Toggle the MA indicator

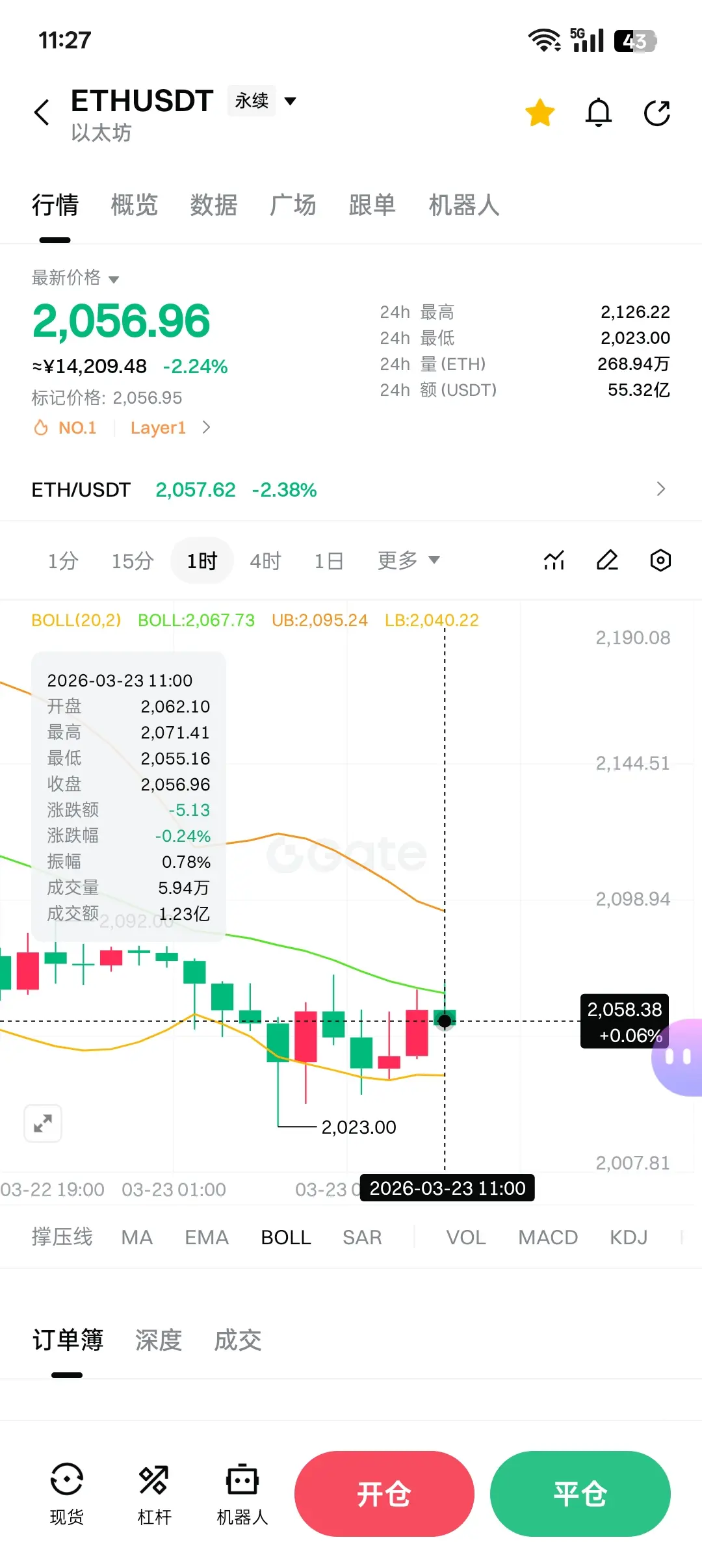click(137, 1237)
